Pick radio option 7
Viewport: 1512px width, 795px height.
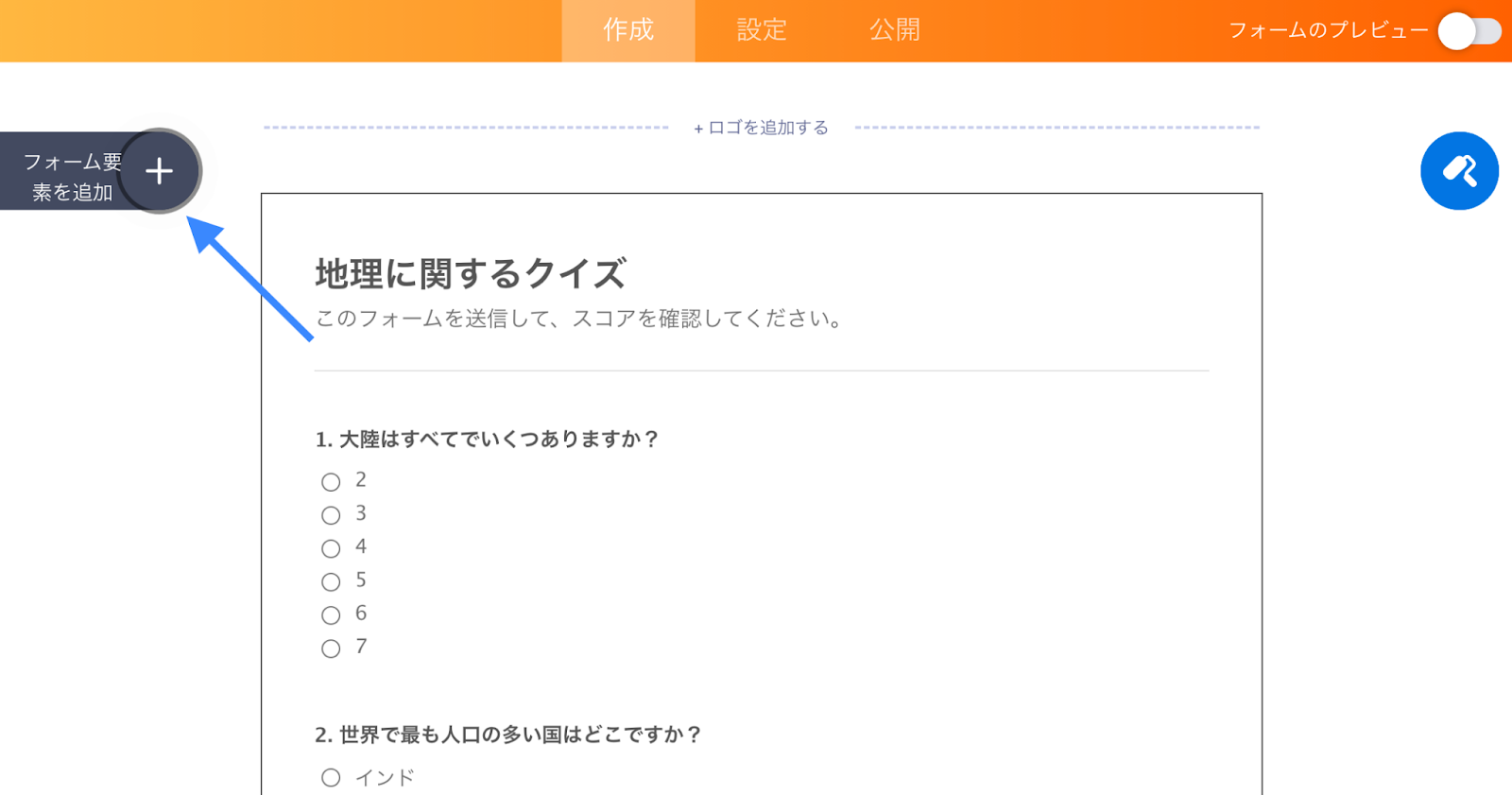(x=331, y=648)
